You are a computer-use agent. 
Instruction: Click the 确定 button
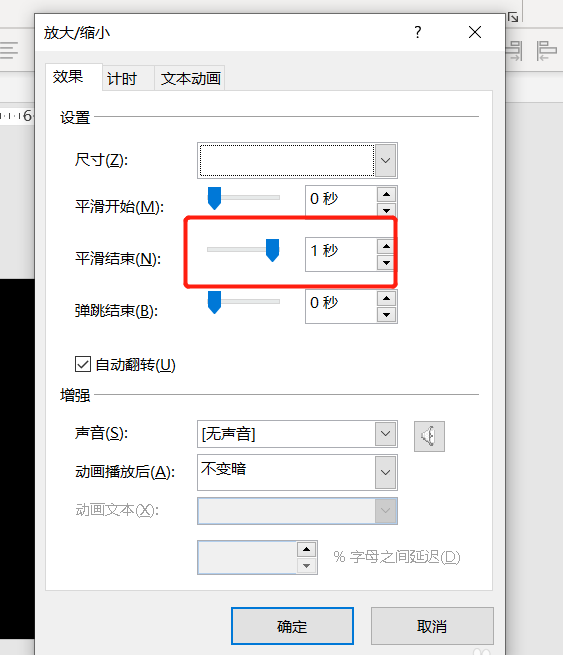point(292,626)
